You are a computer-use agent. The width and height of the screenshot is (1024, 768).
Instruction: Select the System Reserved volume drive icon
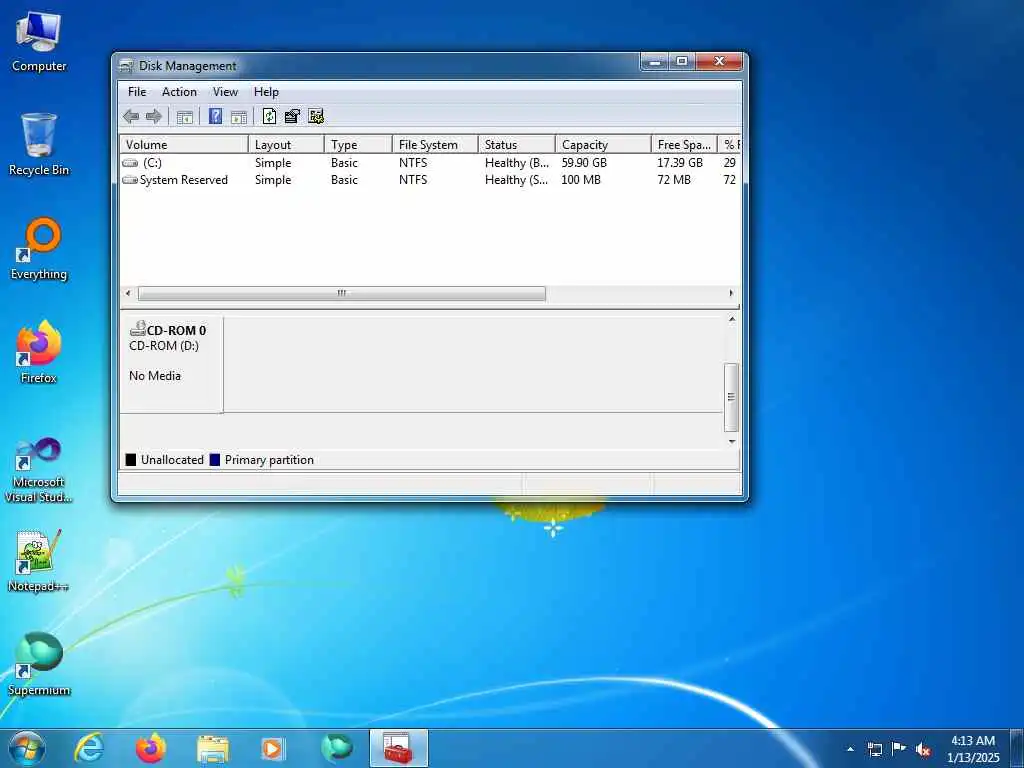(x=130, y=180)
